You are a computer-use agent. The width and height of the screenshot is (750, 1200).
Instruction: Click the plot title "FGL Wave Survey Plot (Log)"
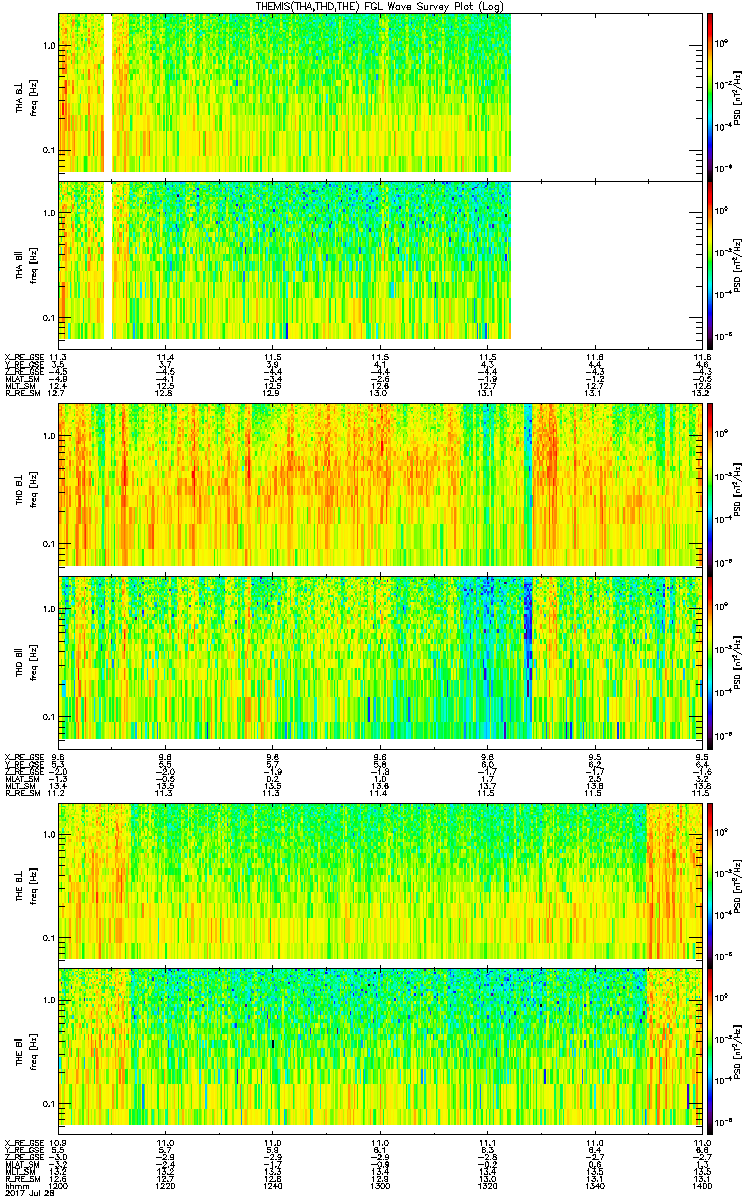coord(433,7)
